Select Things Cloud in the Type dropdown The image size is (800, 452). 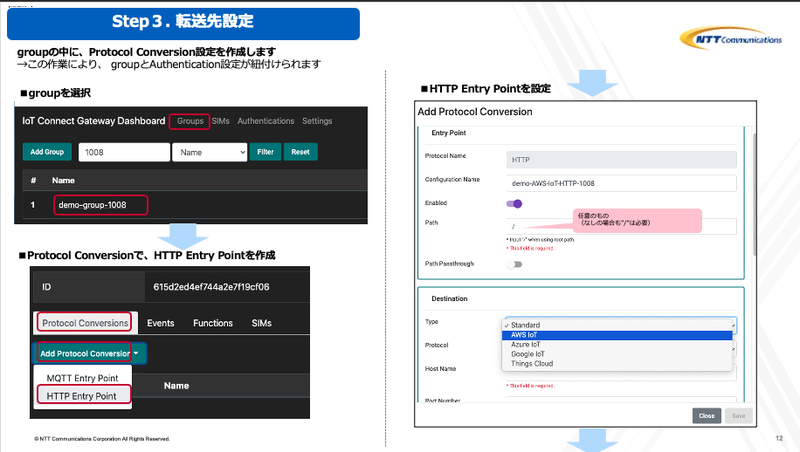point(617,364)
